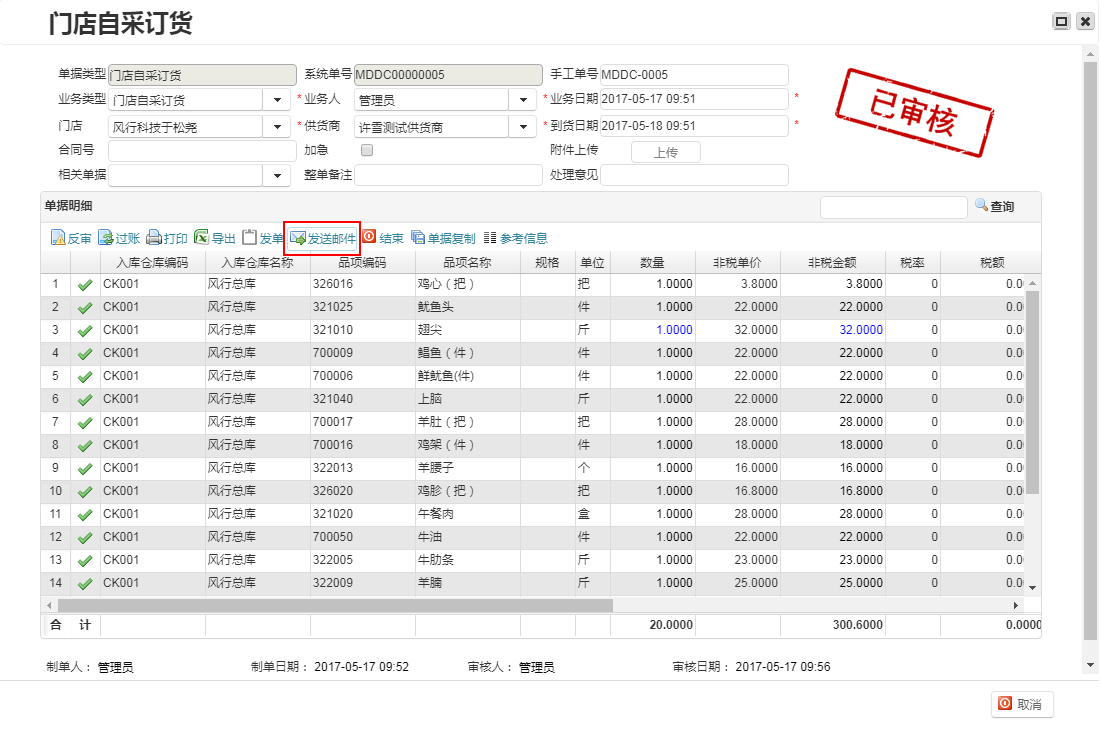The image size is (1101, 730).
Task: Expand the 供货商 supplier dropdown arrow
Action: pyautogui.click(x=523, y=127)
